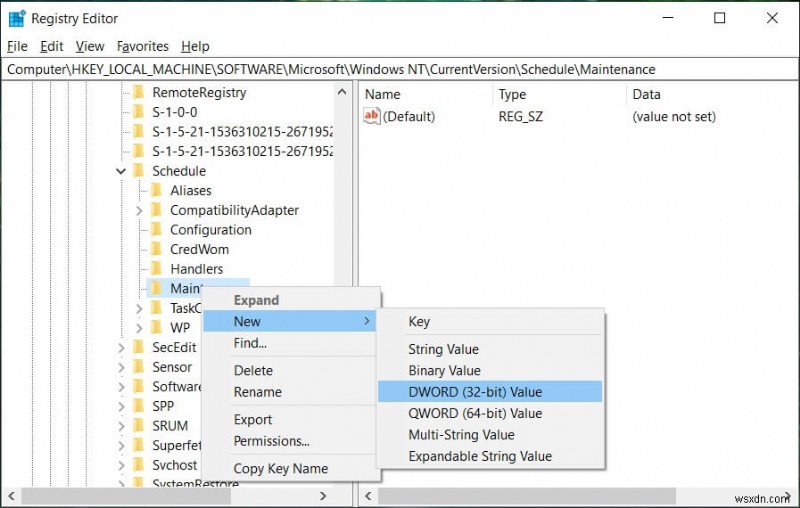Expand the CompatibilityAdapter key
Screen dimensions: 800x508
(x=139, y=210)
